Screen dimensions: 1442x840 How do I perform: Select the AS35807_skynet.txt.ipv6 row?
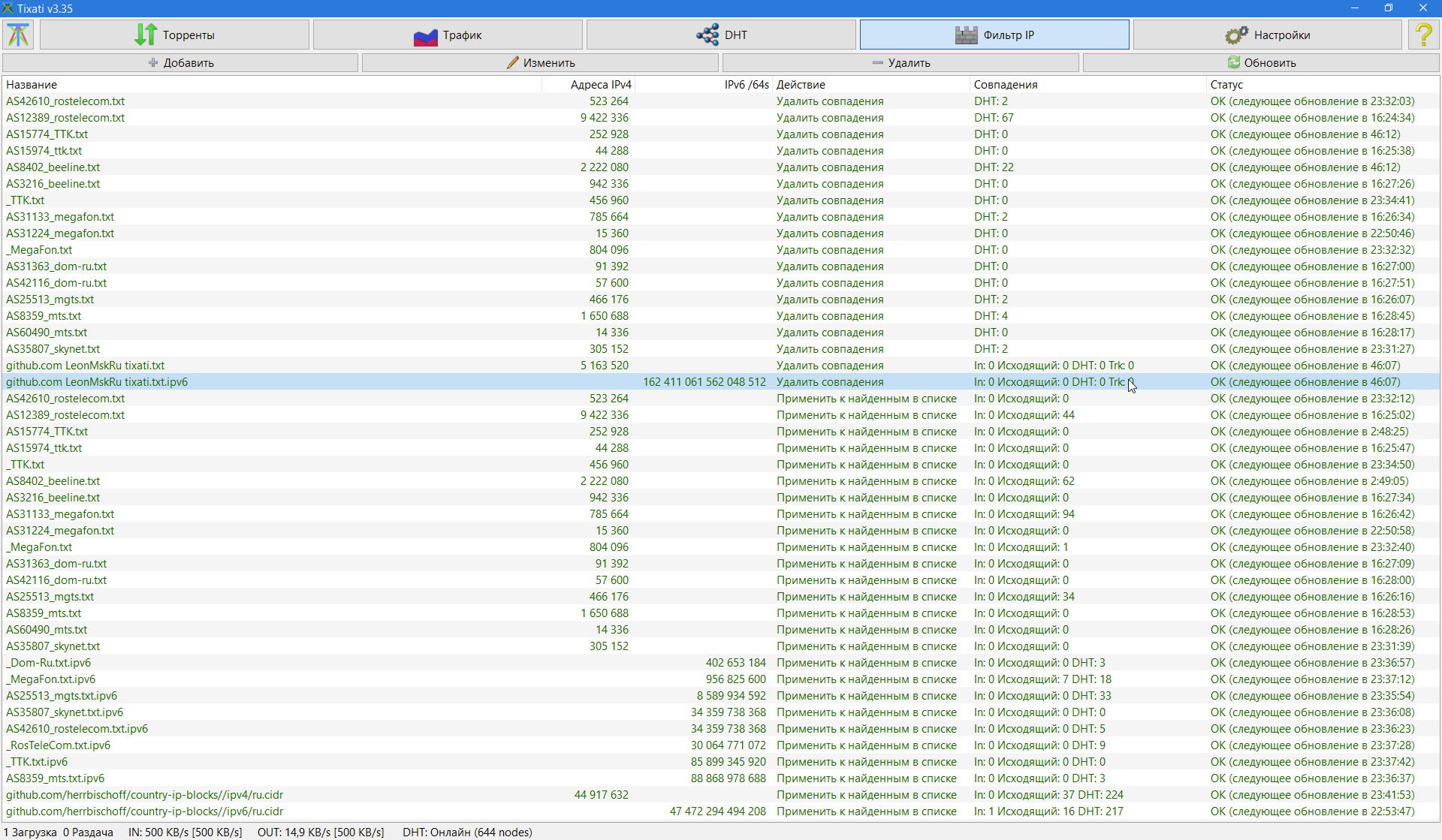(721, 712)
